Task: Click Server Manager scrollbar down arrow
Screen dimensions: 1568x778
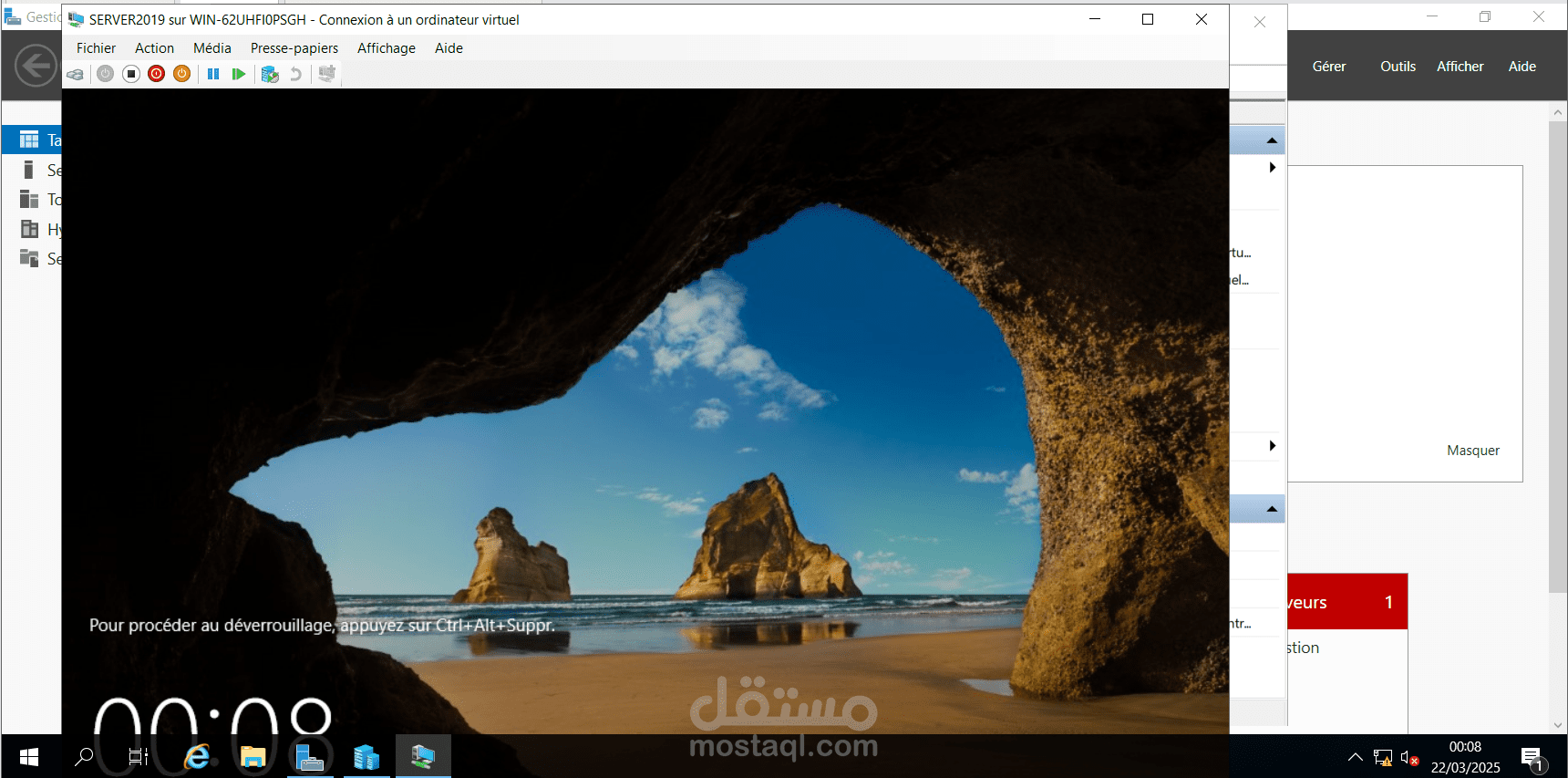Action: pos(1557,725)
